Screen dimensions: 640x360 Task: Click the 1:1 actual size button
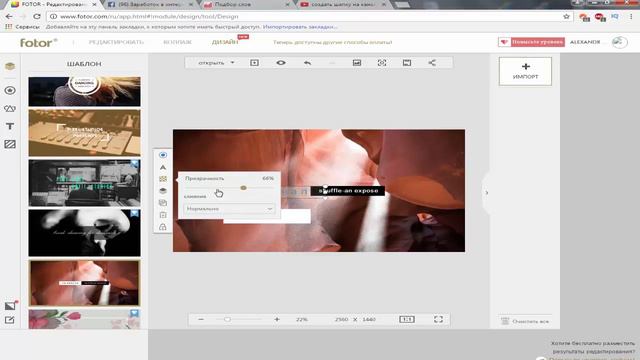coord(407,319)
